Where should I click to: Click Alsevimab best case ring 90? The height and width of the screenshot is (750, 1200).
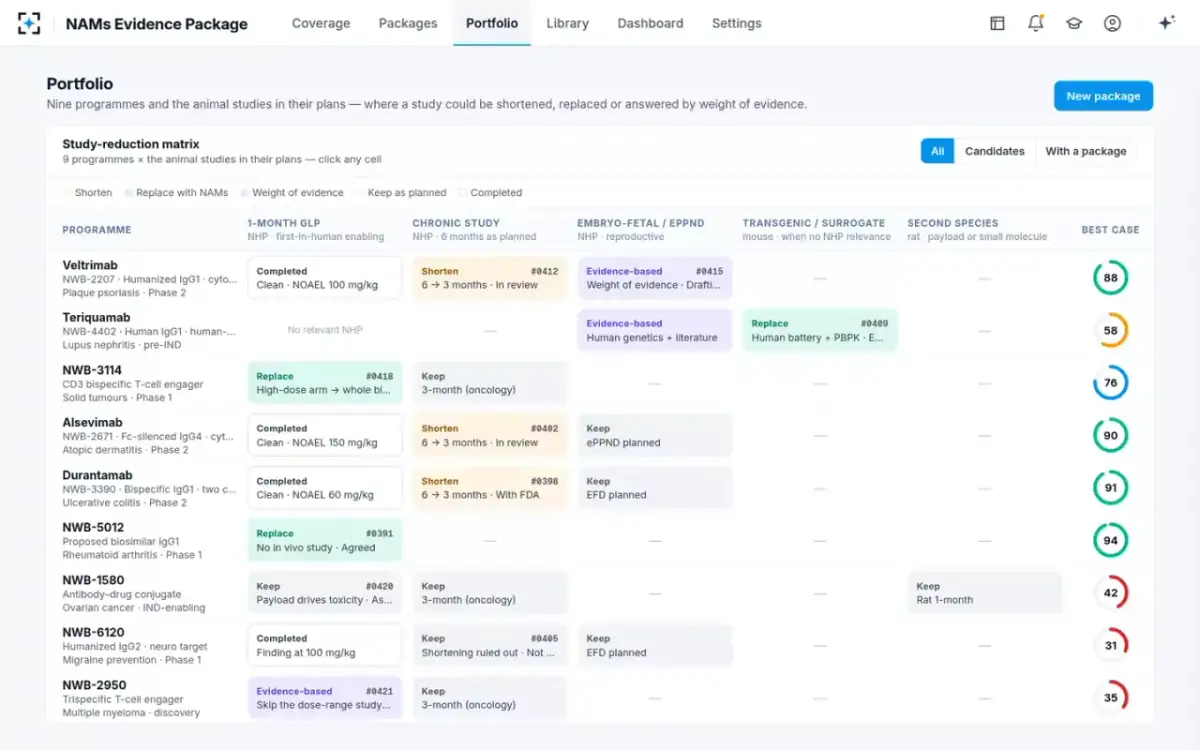tap(1110, 435)
